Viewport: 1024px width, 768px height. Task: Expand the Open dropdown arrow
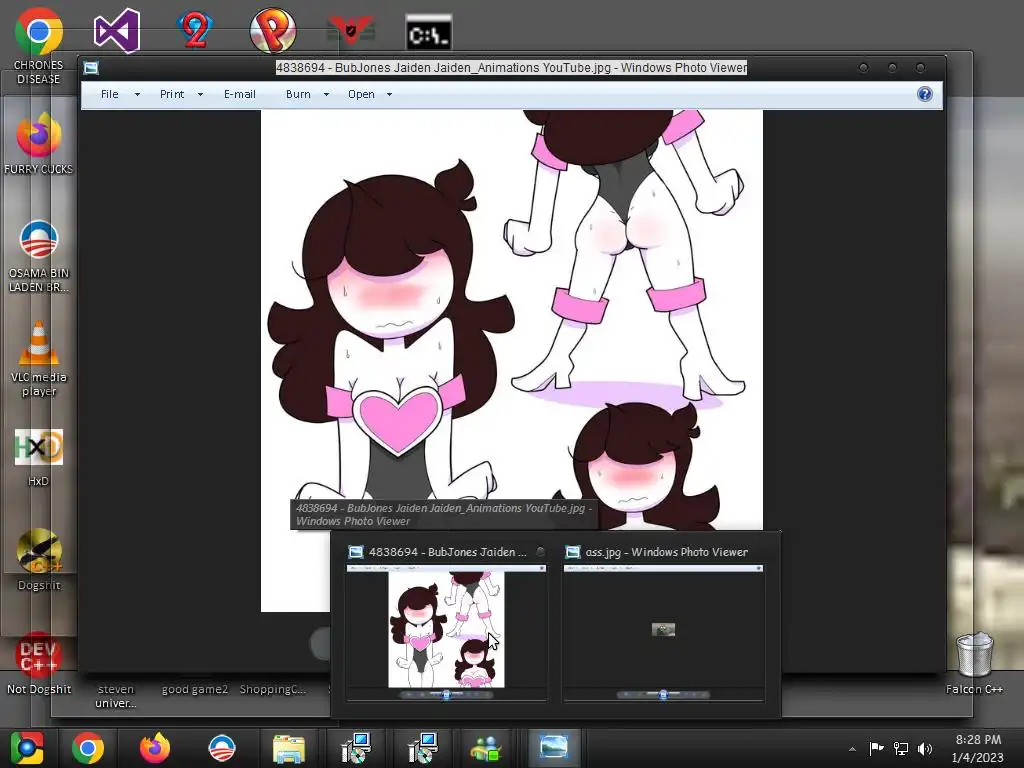[x=389, y=95]
